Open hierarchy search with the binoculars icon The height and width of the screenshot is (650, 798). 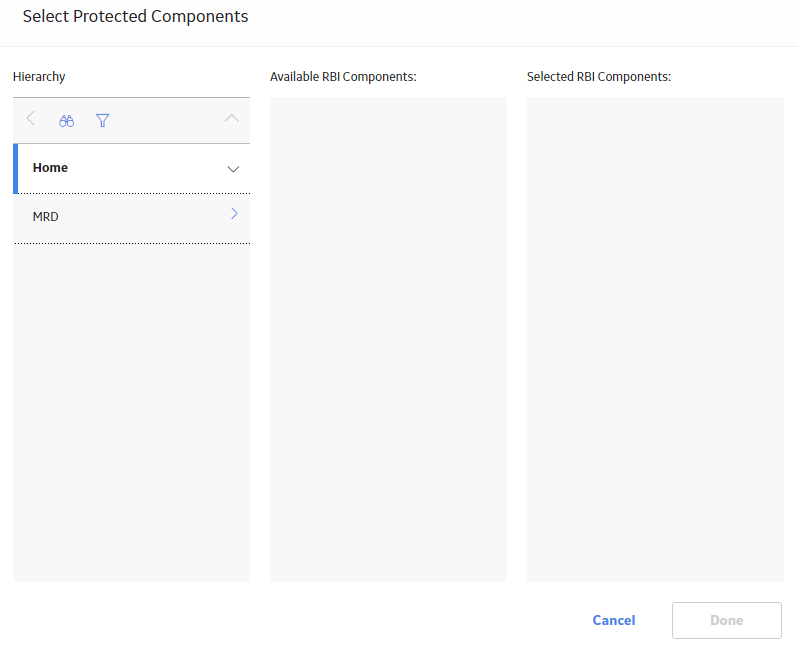(66, 121)
